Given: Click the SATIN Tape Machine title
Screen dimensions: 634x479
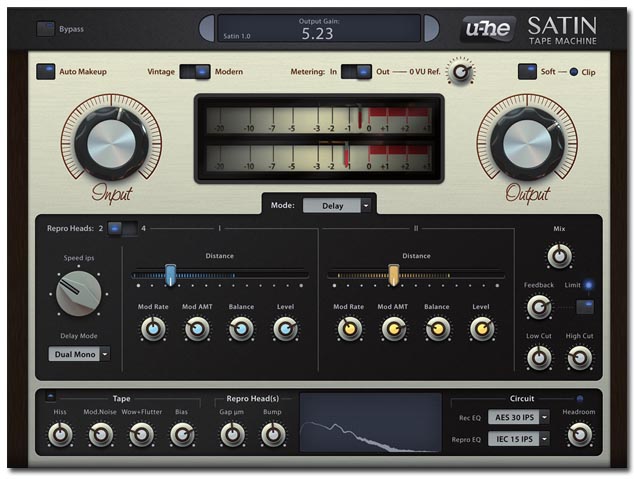Looking at the screenshot, I should point(562,30).
